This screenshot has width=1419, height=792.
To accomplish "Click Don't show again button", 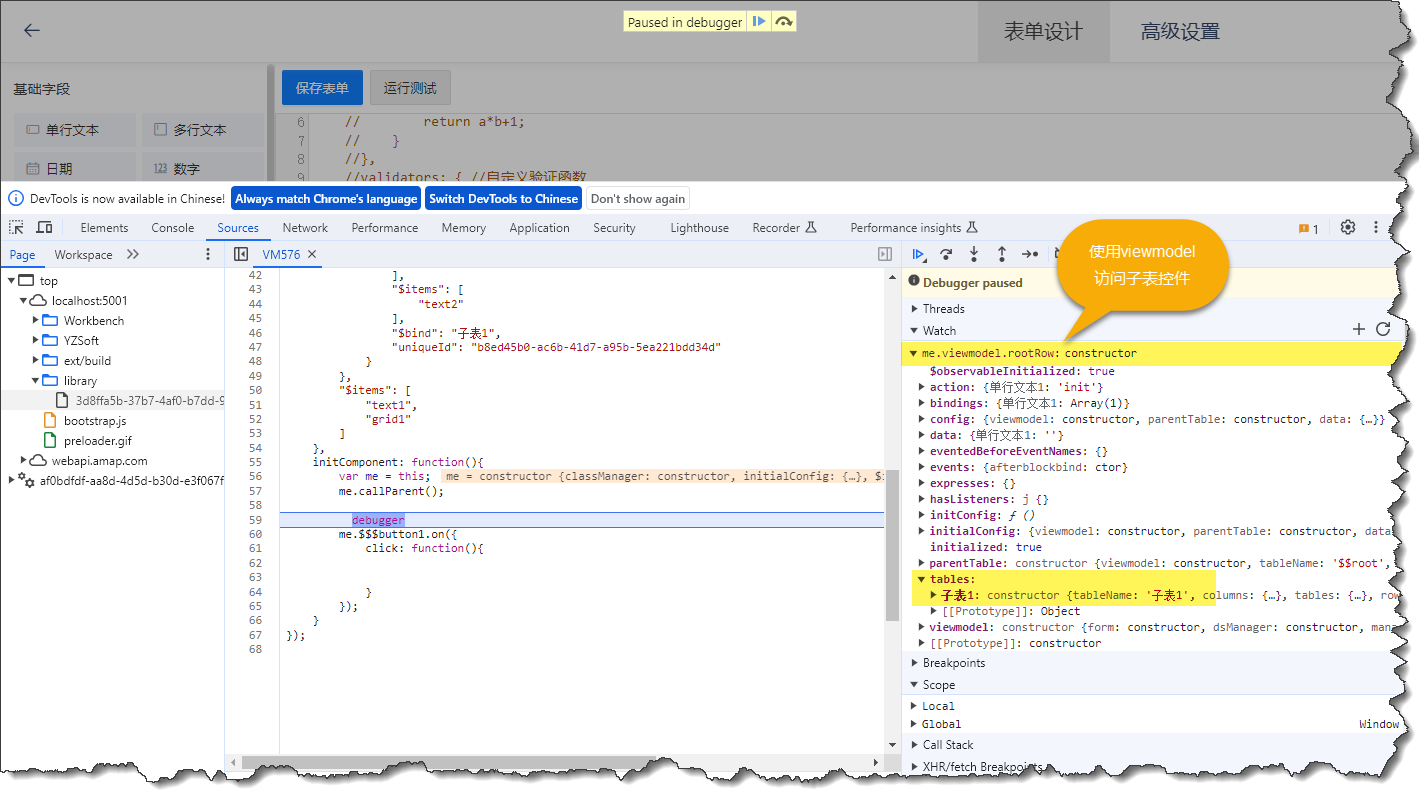I will point(638,198).
